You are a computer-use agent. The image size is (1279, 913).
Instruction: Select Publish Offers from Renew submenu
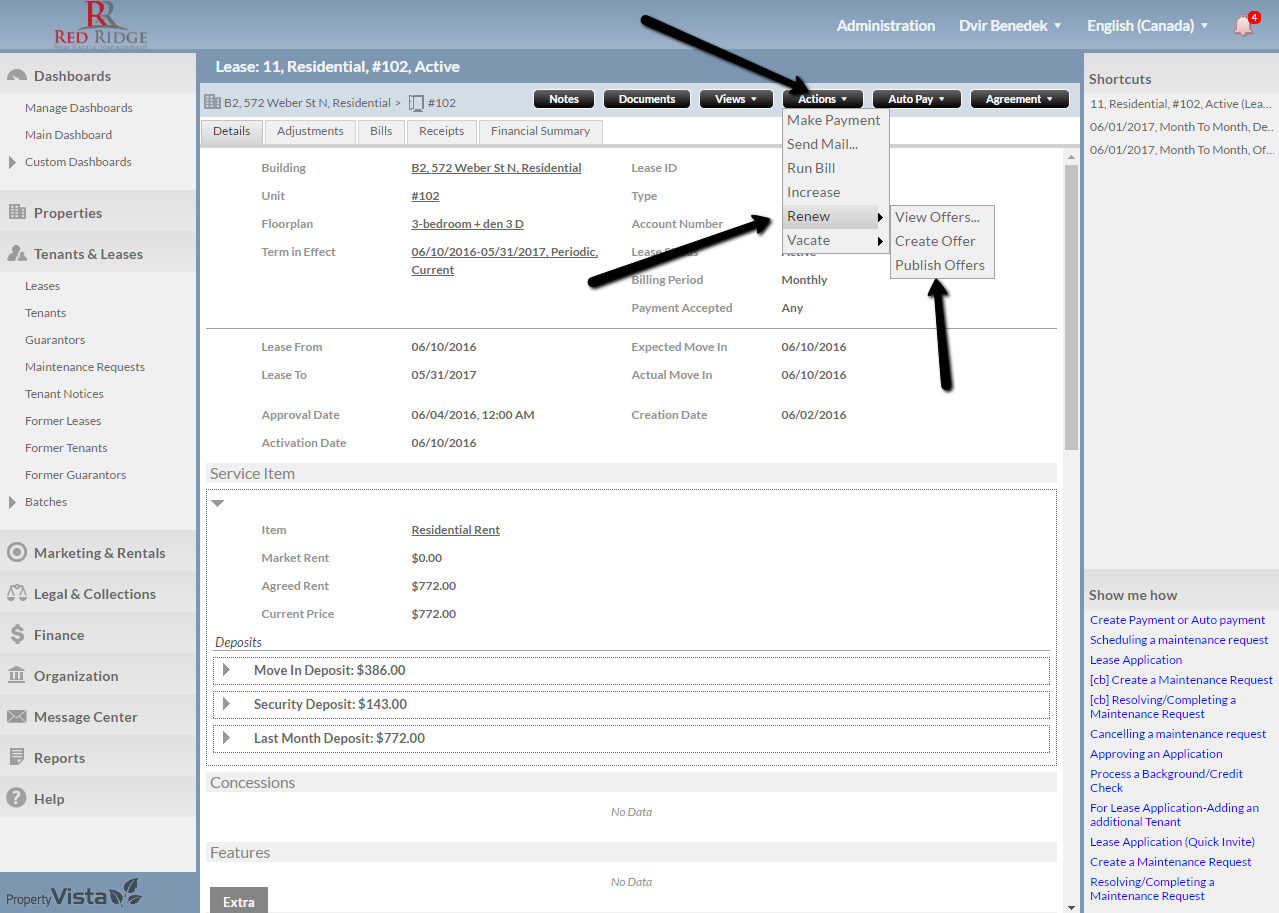939,265
